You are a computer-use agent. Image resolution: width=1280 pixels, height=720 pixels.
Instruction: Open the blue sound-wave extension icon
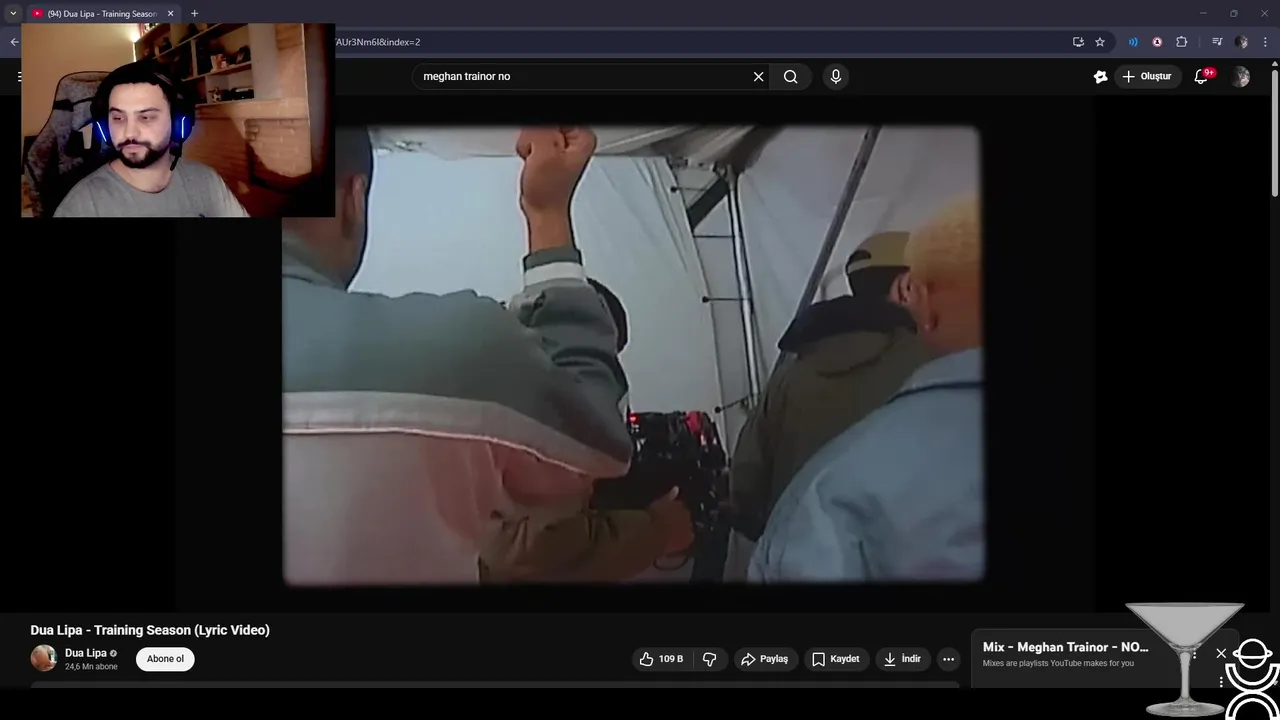(1133, 42)
